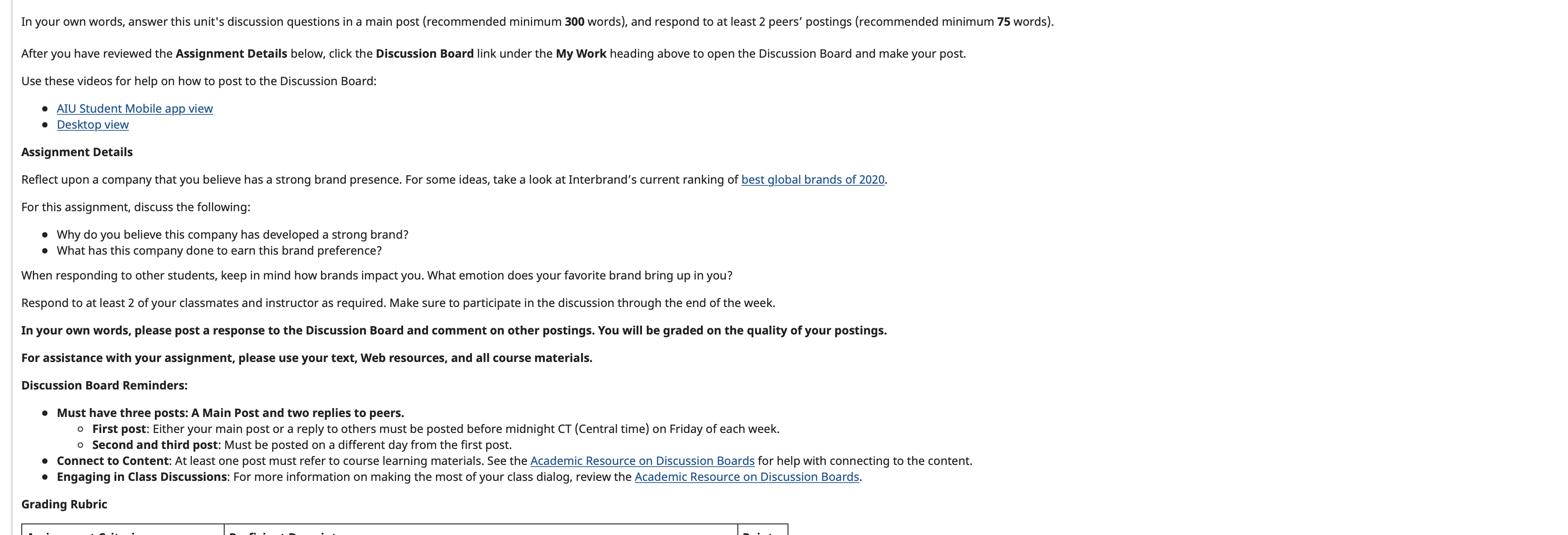Click the bold 75 word minimum
Screen dimensions: 1568x535
click(x=1003, y=22)
